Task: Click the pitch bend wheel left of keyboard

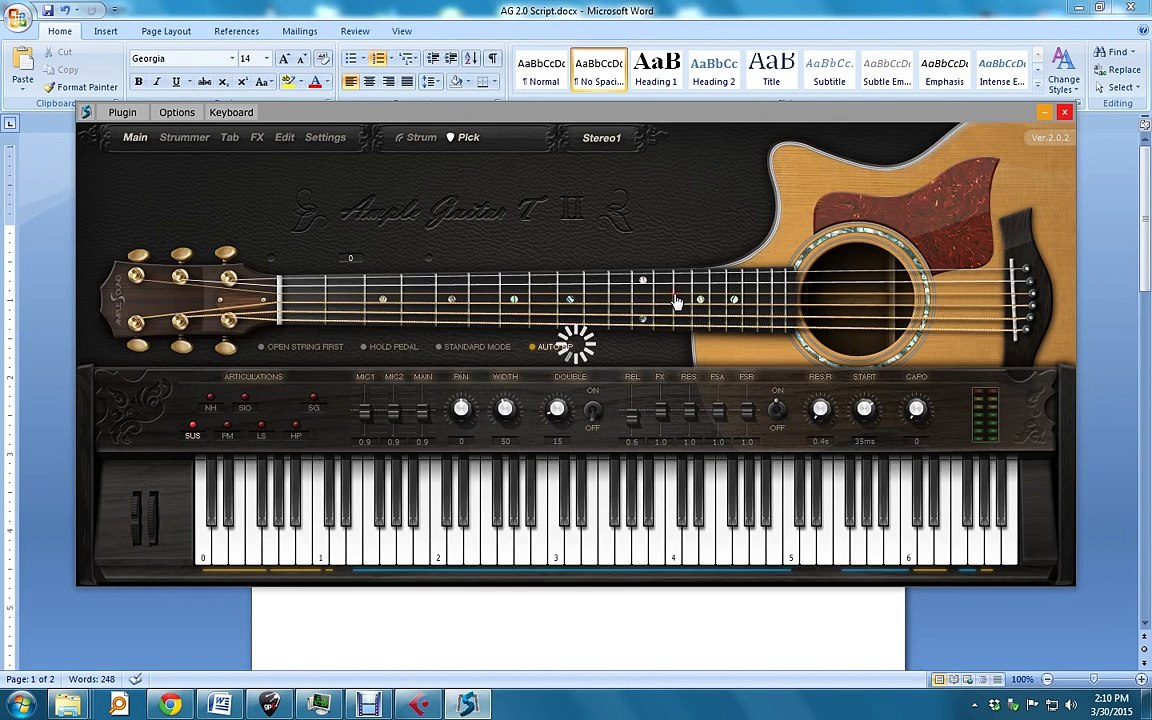Action: coord(137,519)
